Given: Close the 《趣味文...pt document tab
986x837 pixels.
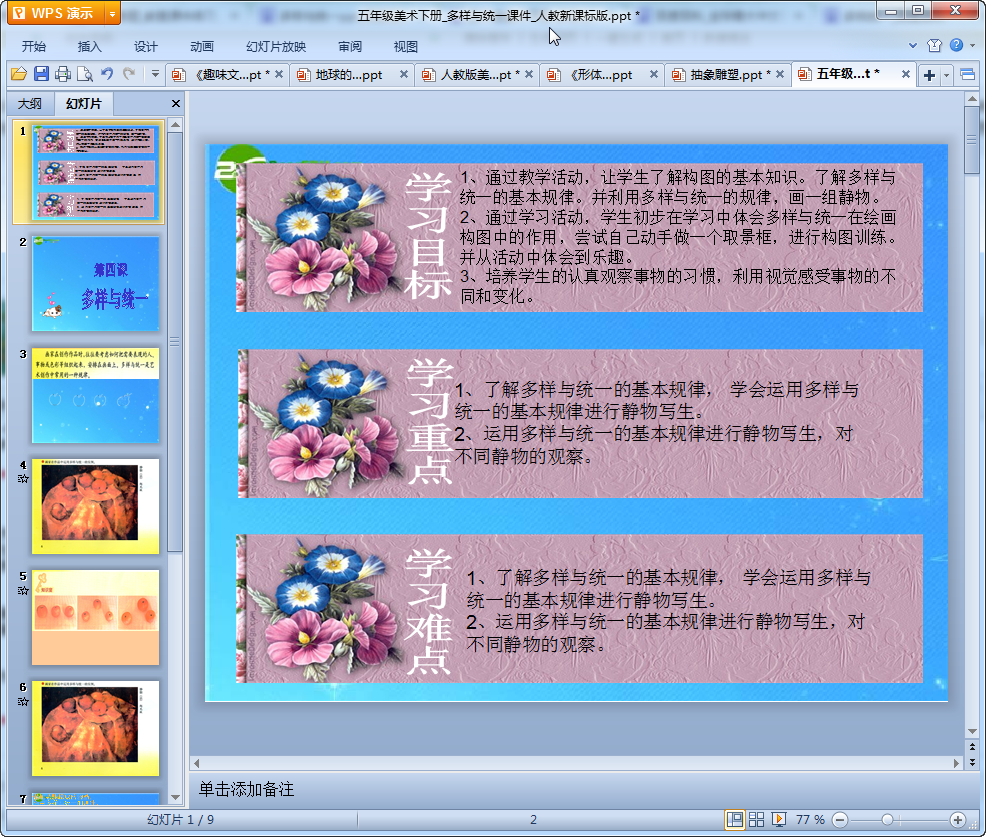Looking at the screenshot, I should 279,74.
